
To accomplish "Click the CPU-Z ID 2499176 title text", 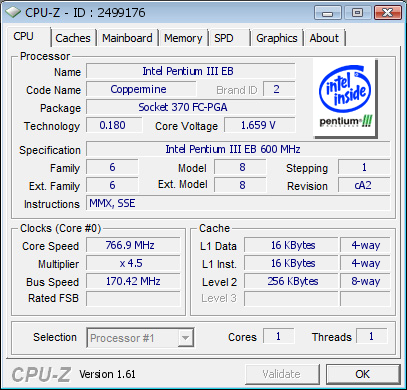I will coord(85,13).
